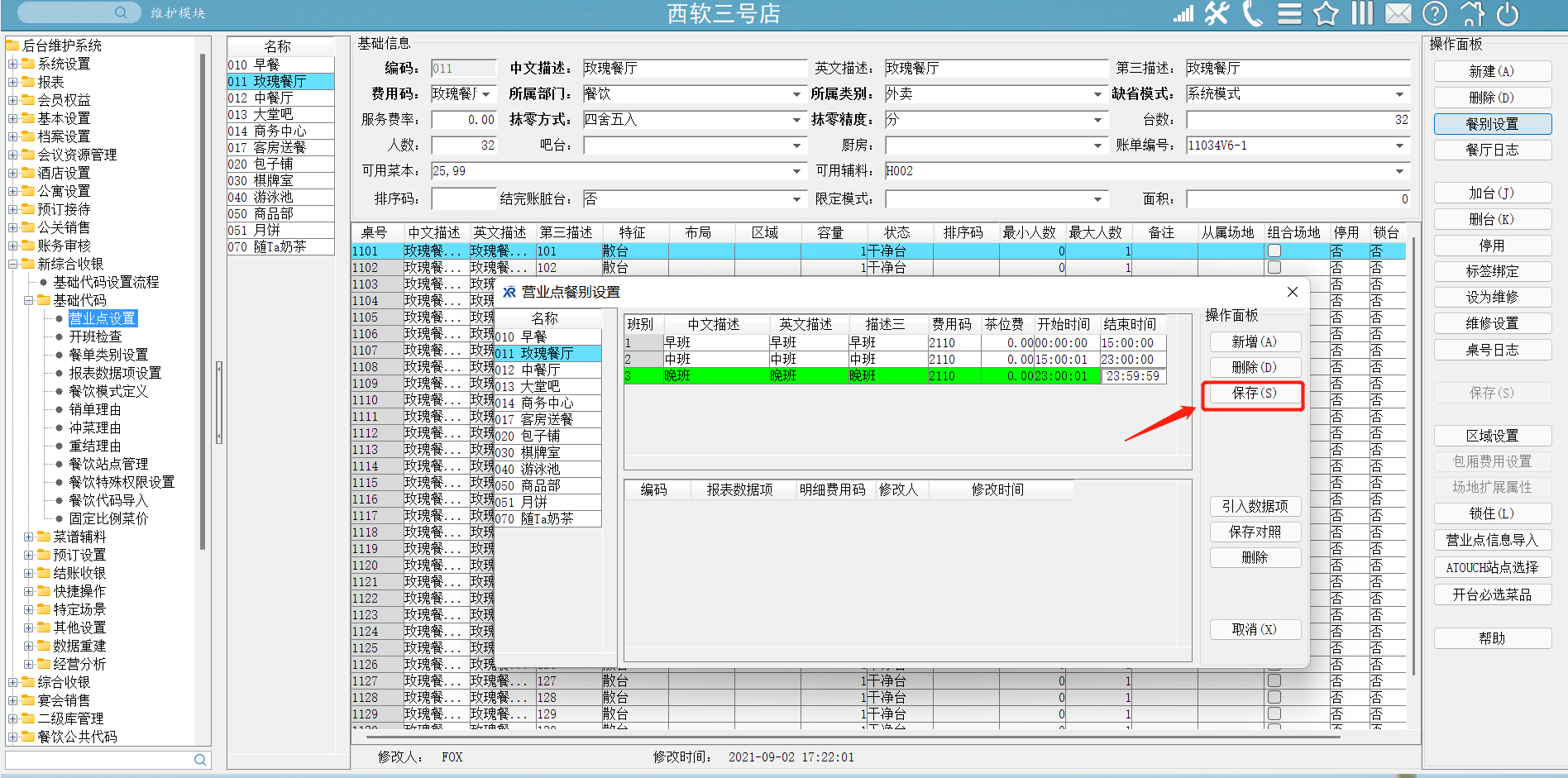The image size is (1568, 778).
Task: Open the 抹零方式 dropdown arrow
Action: (796, 120)
